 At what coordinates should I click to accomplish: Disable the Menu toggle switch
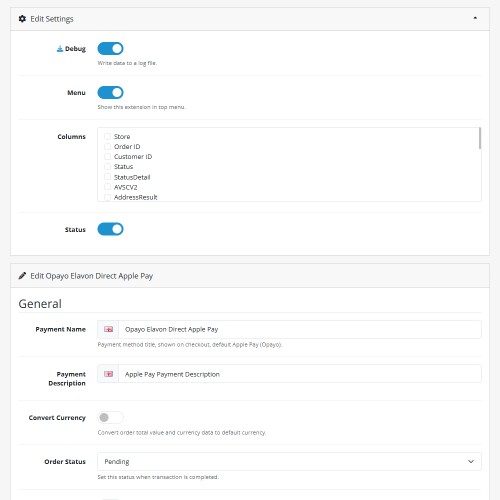(110, 93)
